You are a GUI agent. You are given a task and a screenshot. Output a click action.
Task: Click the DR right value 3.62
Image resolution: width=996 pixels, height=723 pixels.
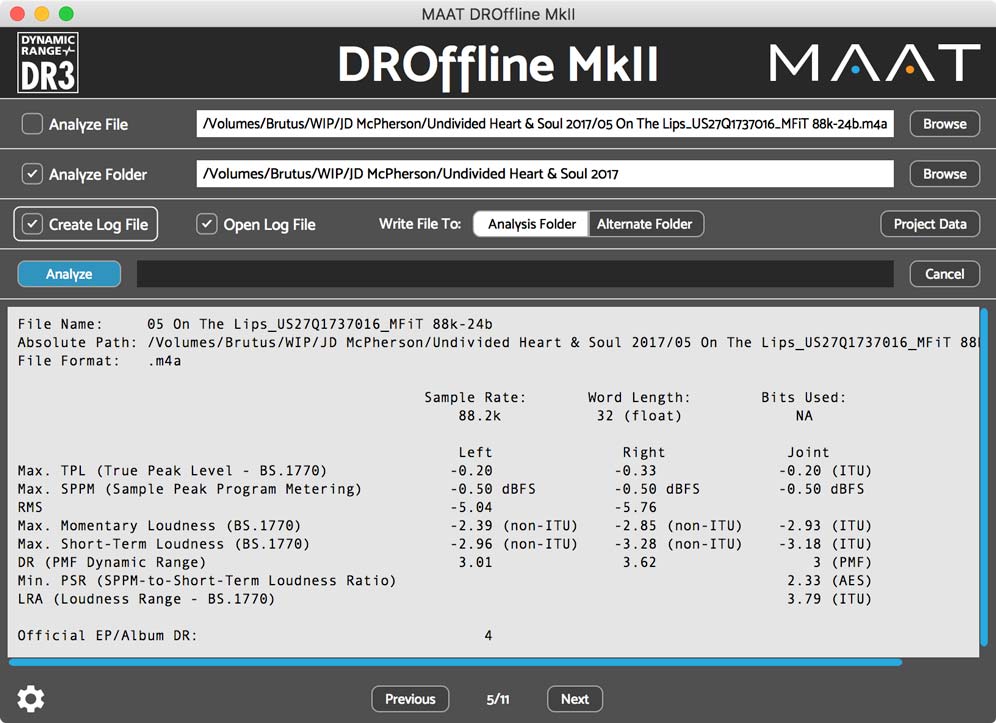pyautogui.click(x=639, y=562)
